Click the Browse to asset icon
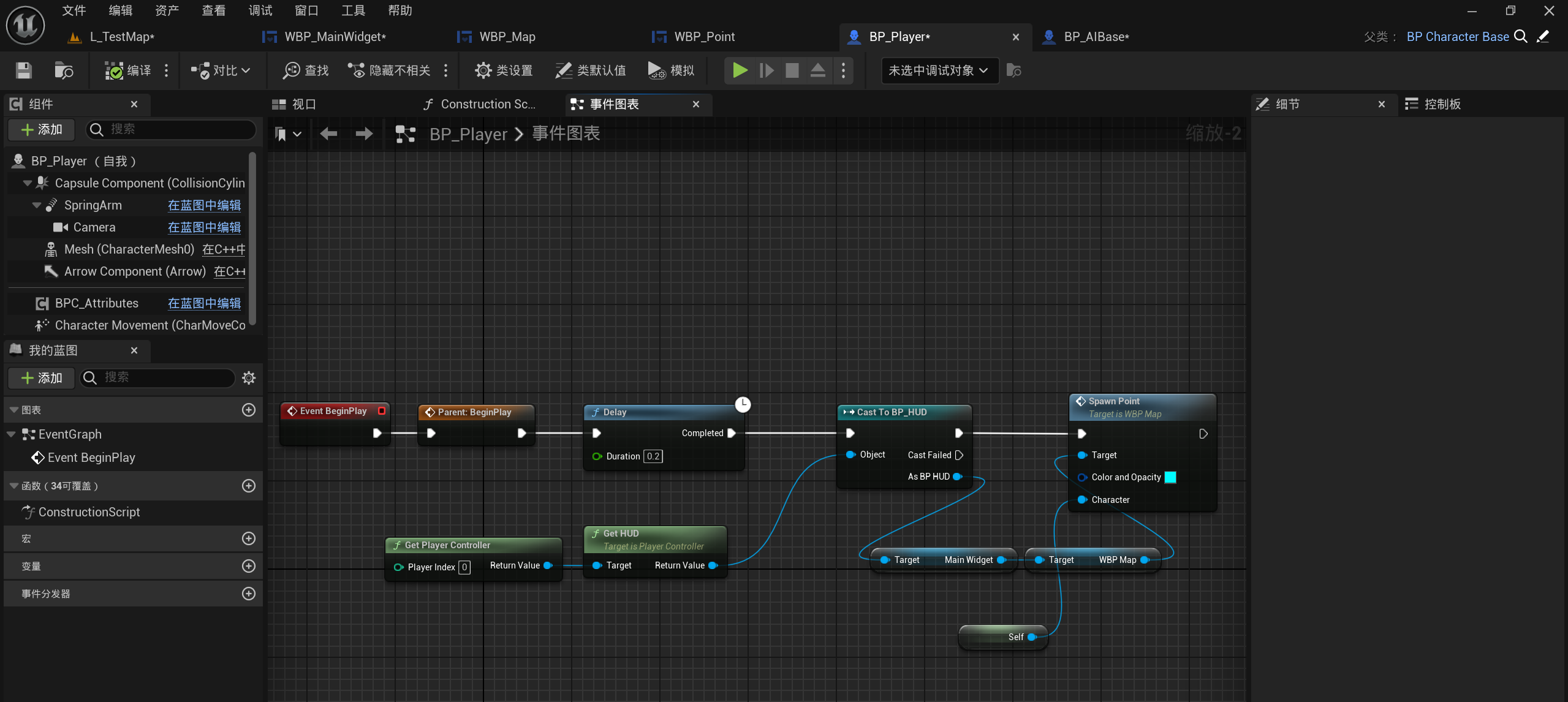The image size is (1568, 702). (63, 70)
